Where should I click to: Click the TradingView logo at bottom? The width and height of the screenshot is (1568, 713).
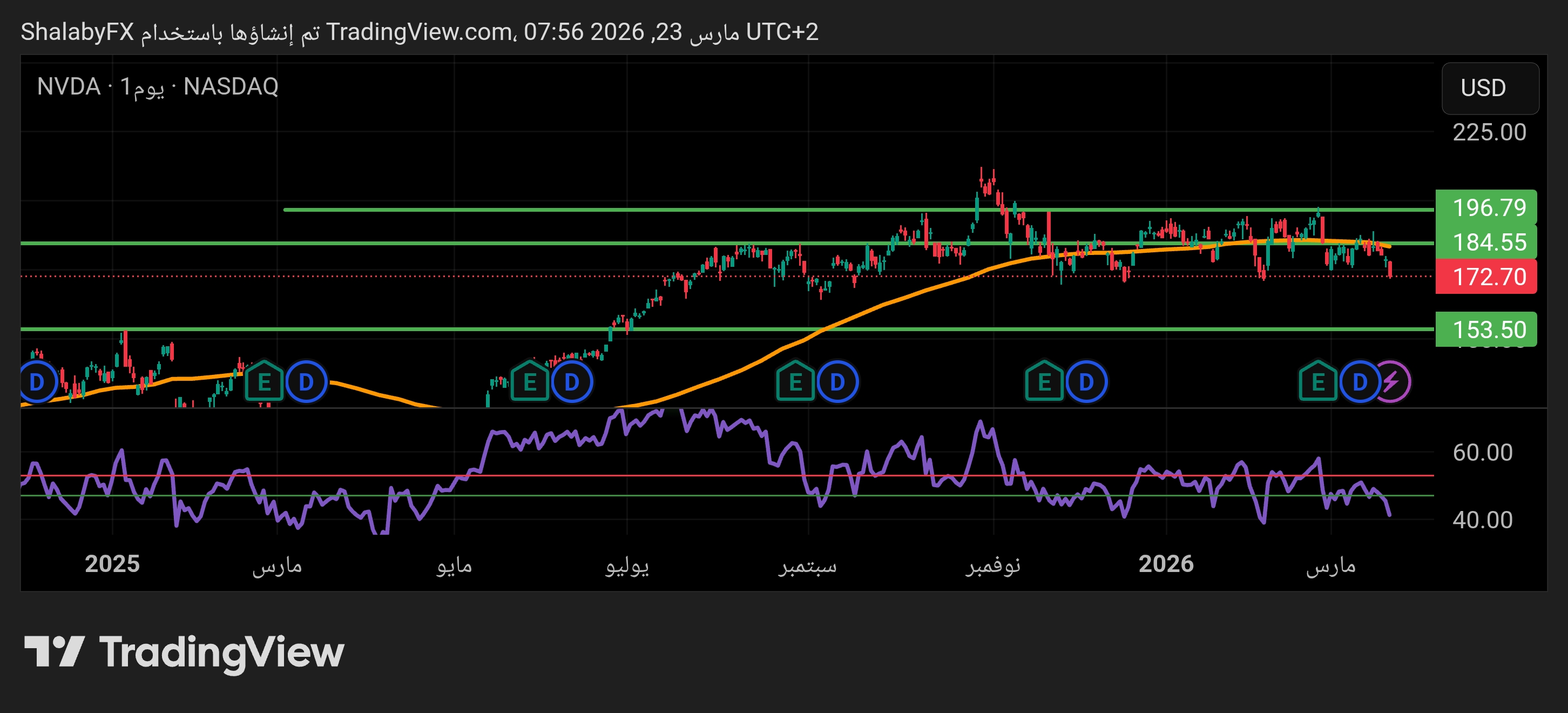(x=185, y=652)
